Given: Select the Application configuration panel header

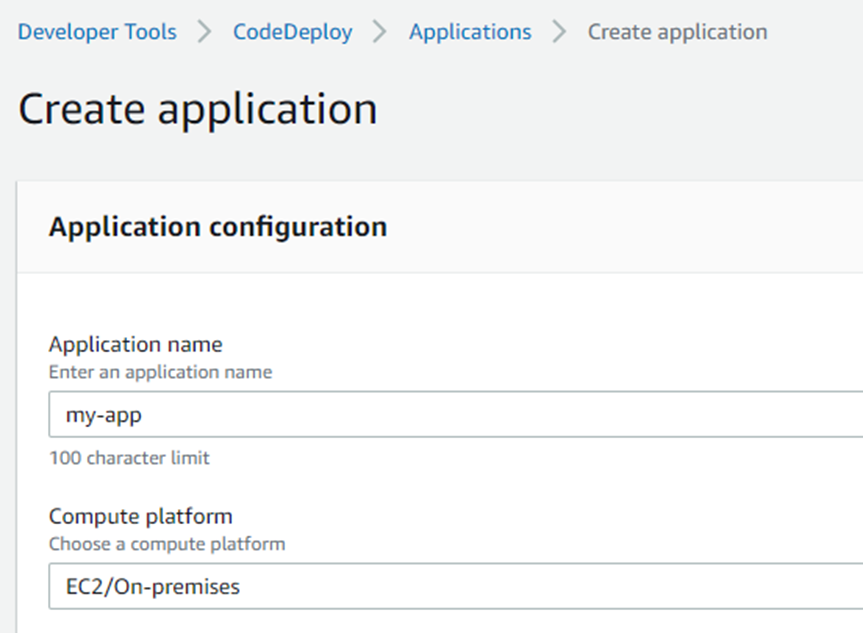Looking at the screenshot, I should click(218, 227).
